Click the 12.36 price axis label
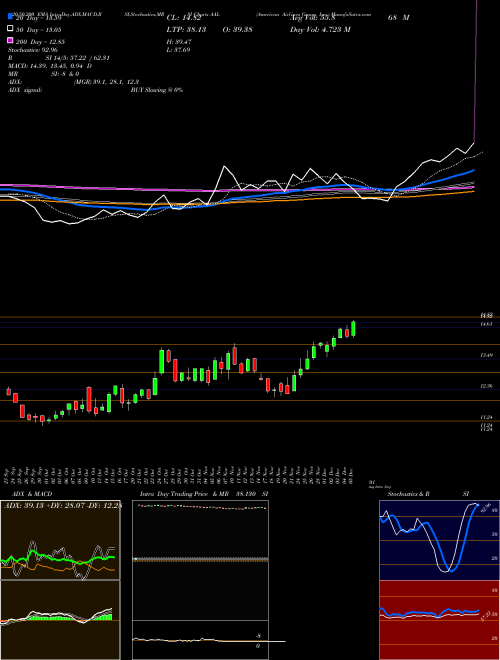This screenshot has width=500, height=660. 486,386
